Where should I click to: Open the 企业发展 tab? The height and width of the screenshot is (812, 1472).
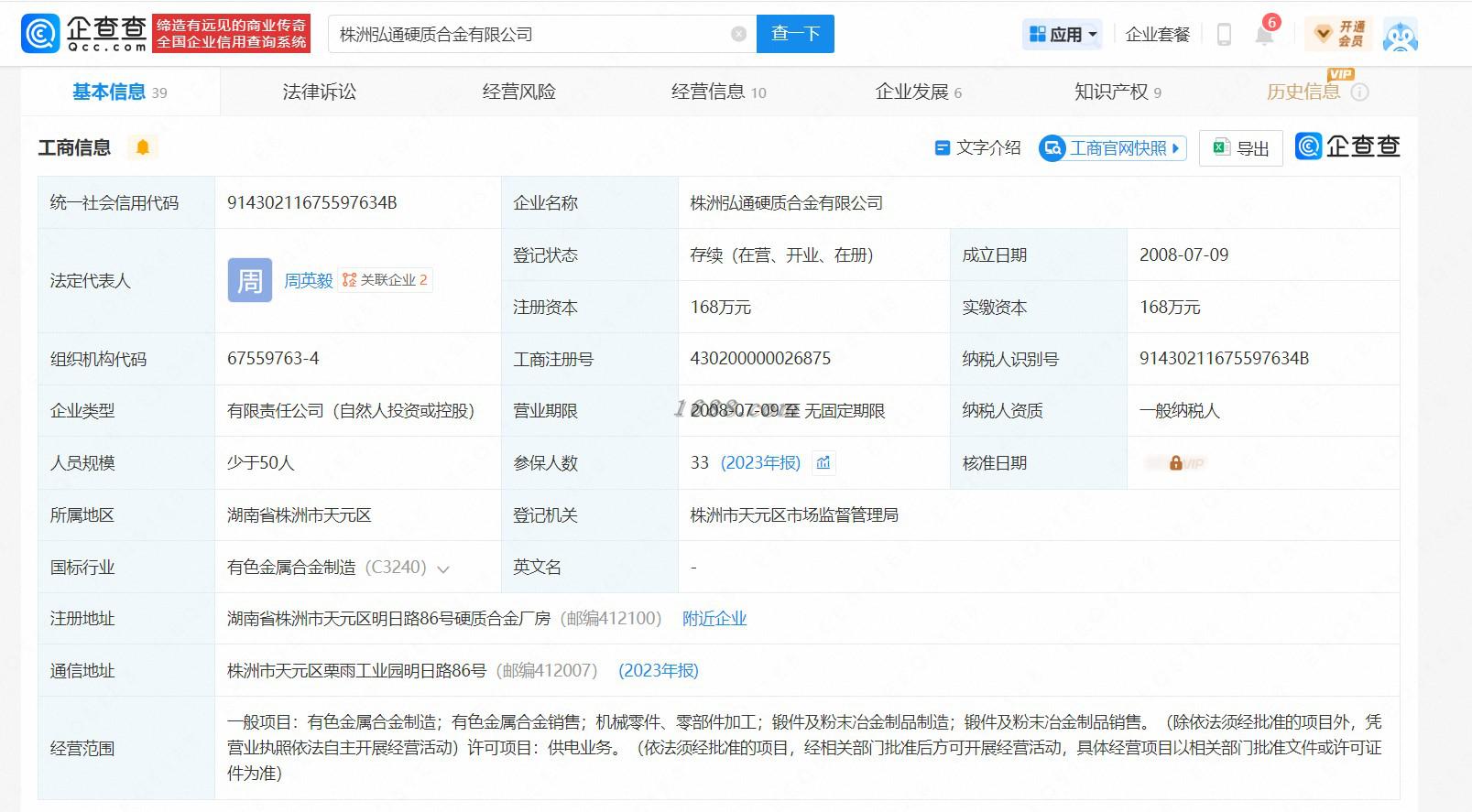[919, 92]
